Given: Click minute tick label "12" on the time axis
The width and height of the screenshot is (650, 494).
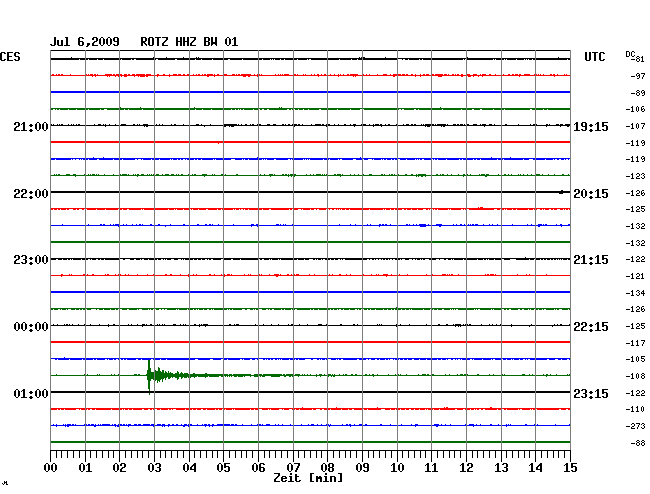Looking at the screenshot, I should coord(466,468).
